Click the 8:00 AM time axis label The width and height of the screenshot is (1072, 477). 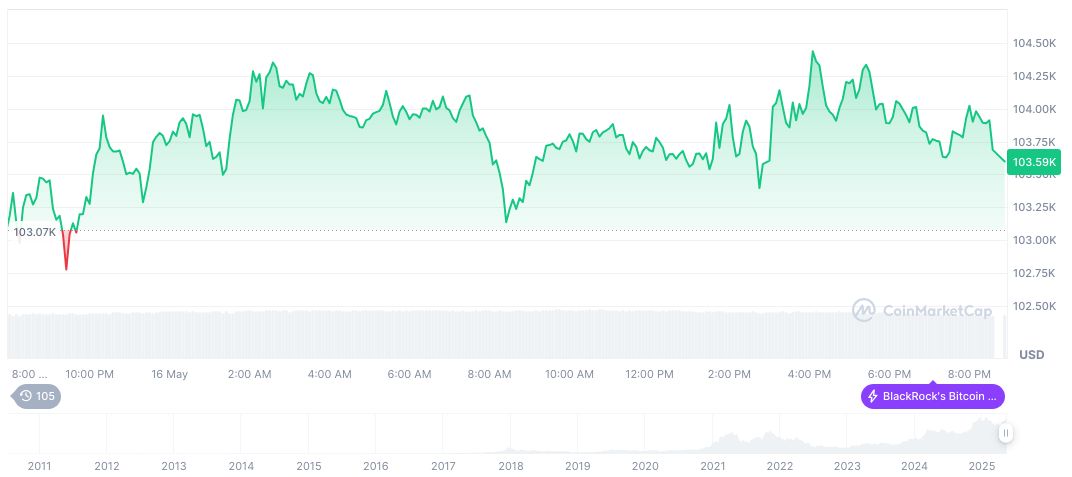tap(489, 374)
